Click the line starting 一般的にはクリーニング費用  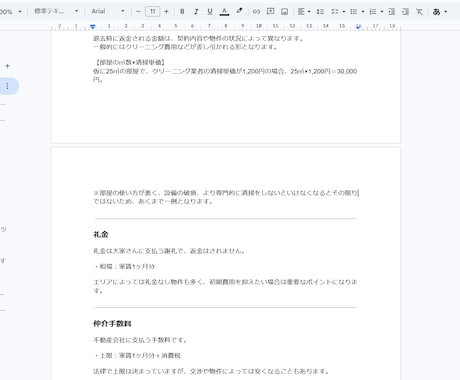pos(185,47)
